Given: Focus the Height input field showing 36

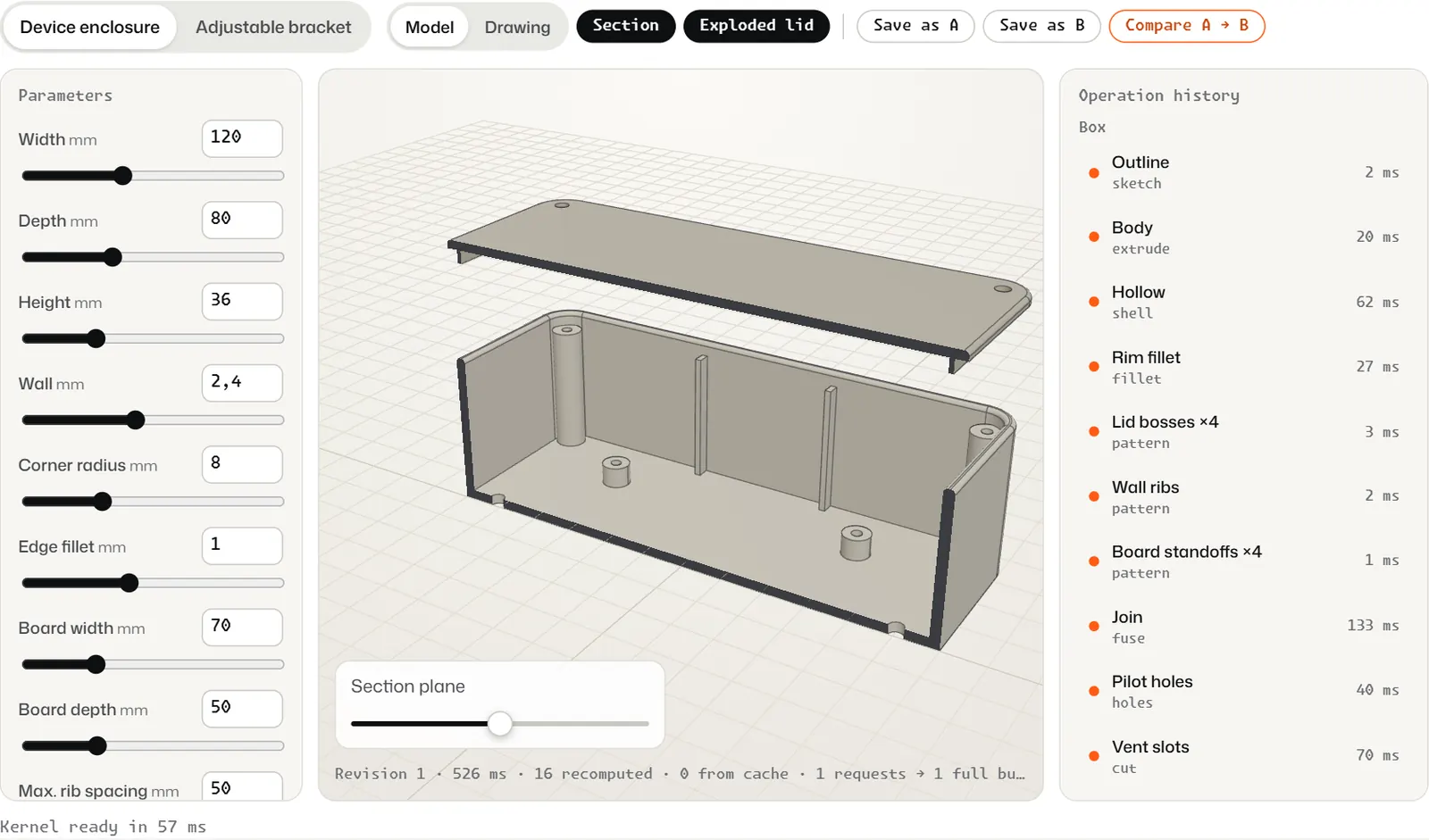Looking at the screenshot, I should coord(242,301).
